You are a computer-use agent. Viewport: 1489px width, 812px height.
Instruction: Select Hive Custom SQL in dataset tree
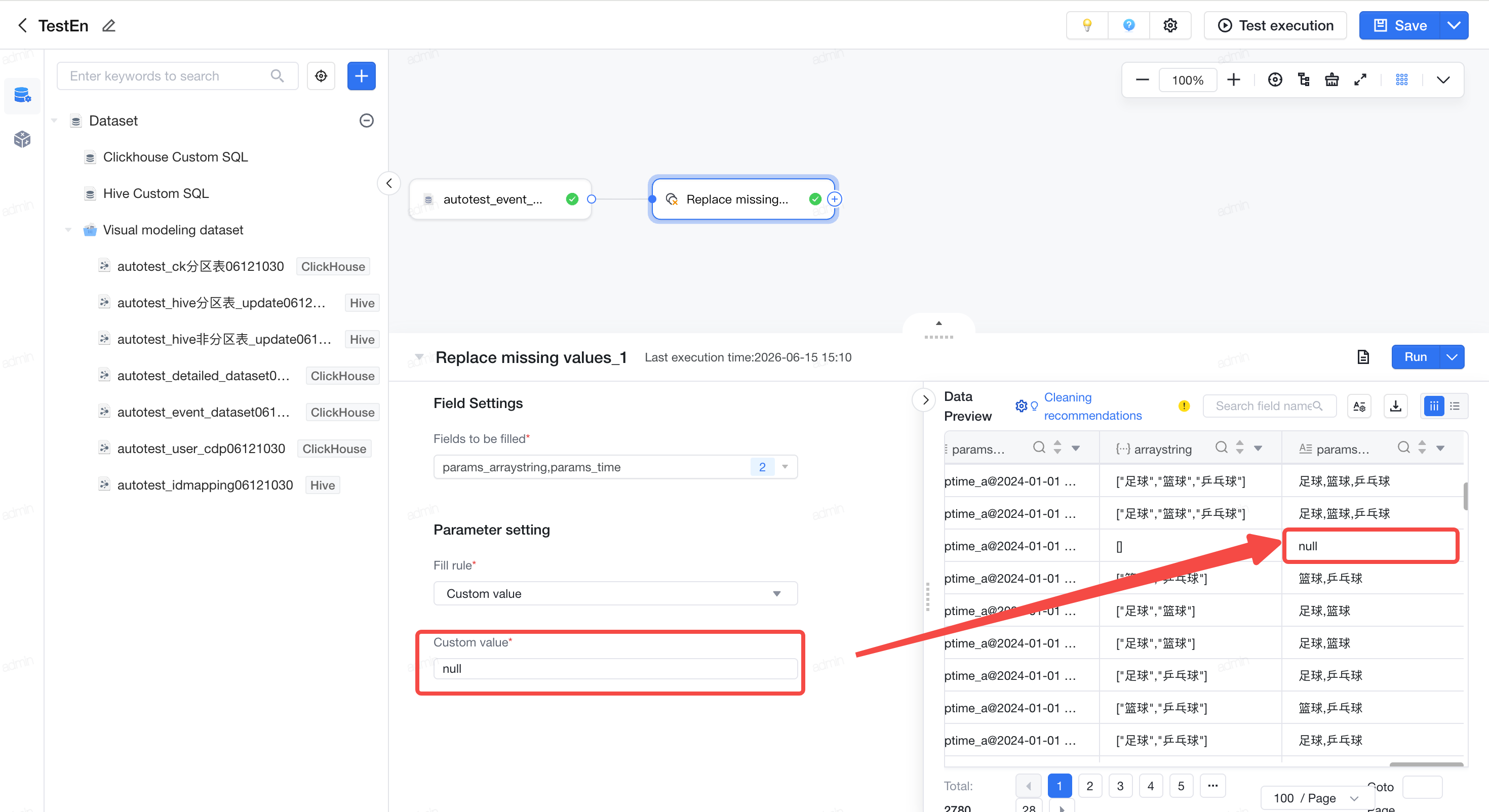(x=155, y=193)
